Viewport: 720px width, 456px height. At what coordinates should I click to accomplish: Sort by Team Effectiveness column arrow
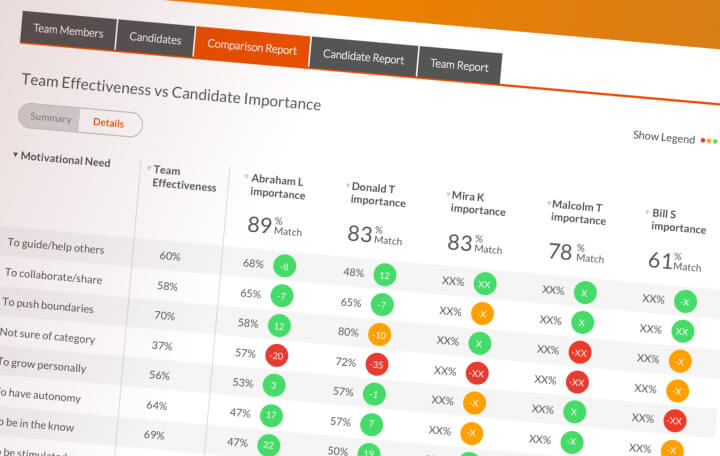pos(149,168)
